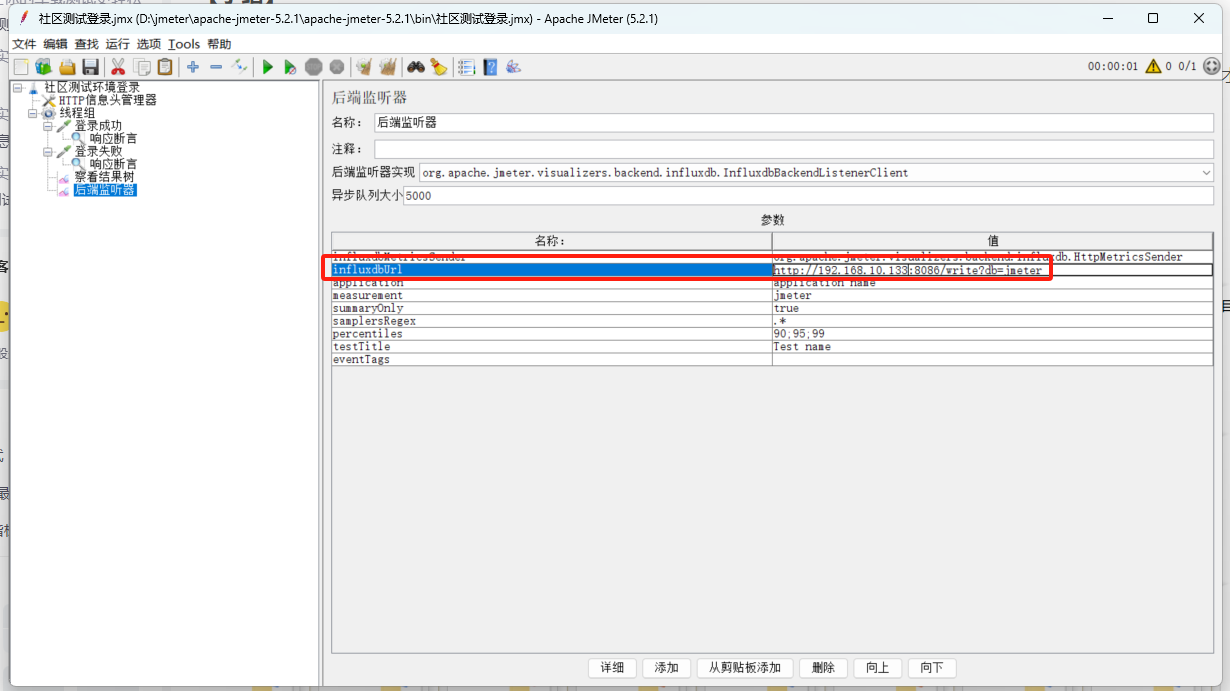Open Search with binoculars icon
Screen dimensions: 1230x691
click(x=416, y=67)
